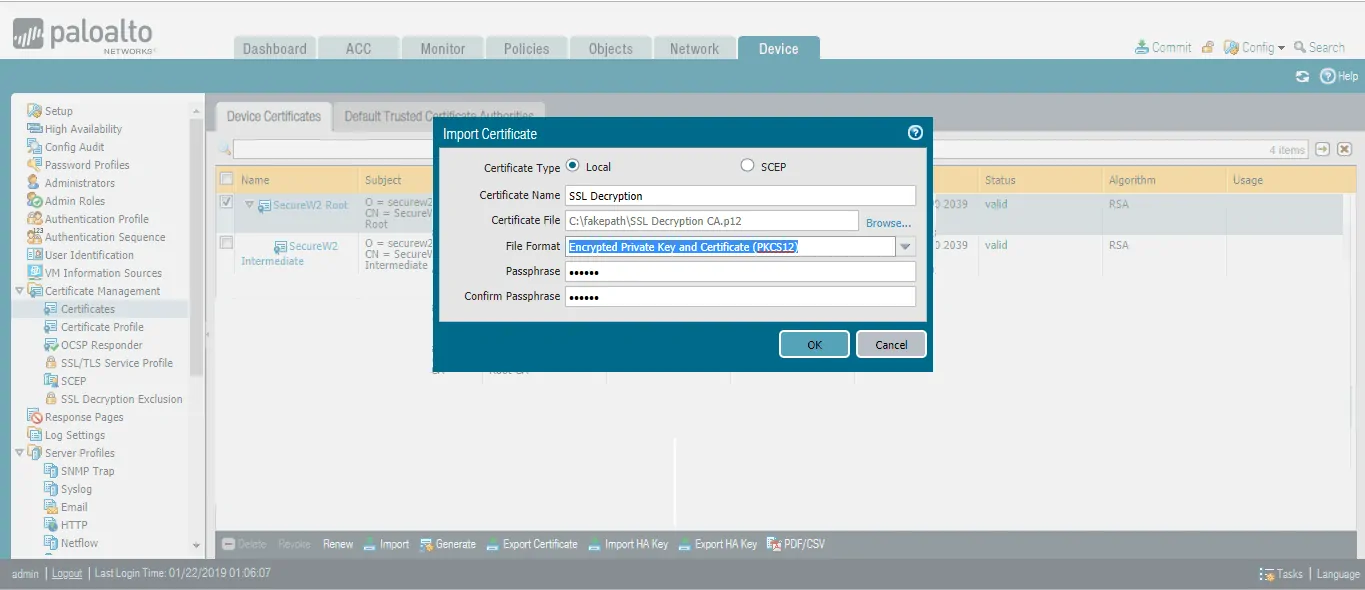
Task: Select the SCEP certificate type radio button
Action: pos(747,166)
